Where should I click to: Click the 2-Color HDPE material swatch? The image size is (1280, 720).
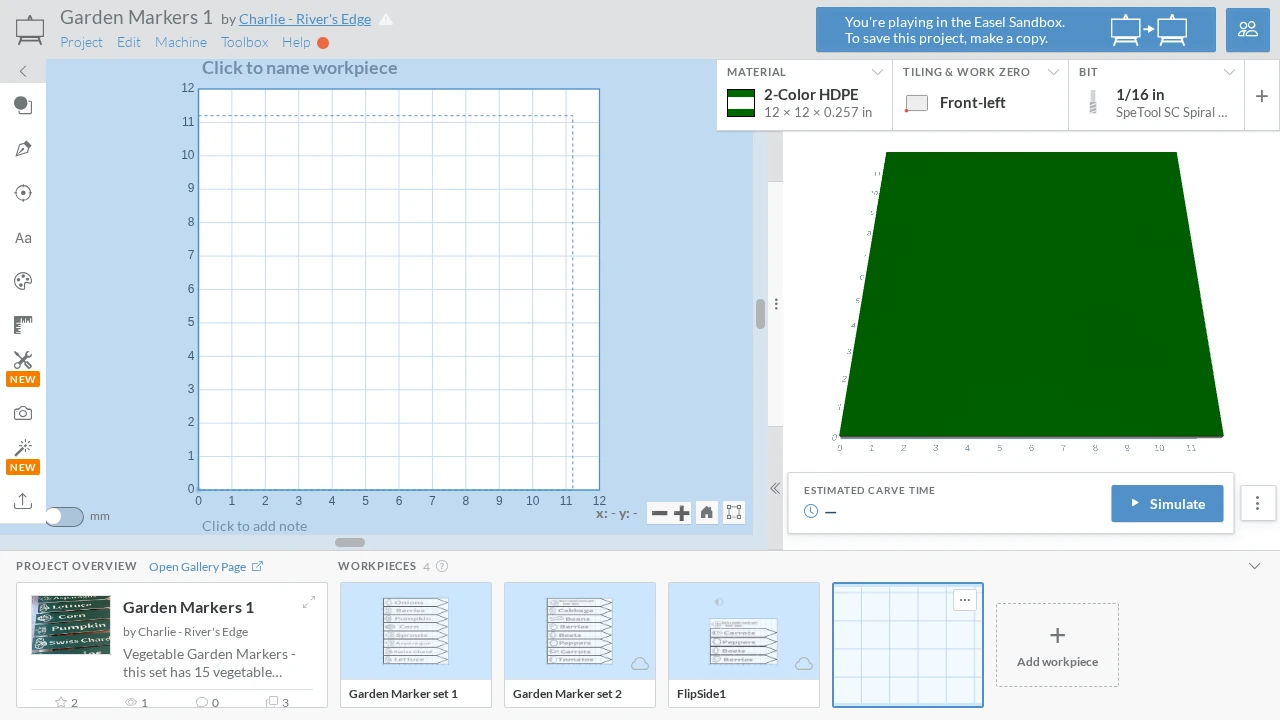(741, 103)
